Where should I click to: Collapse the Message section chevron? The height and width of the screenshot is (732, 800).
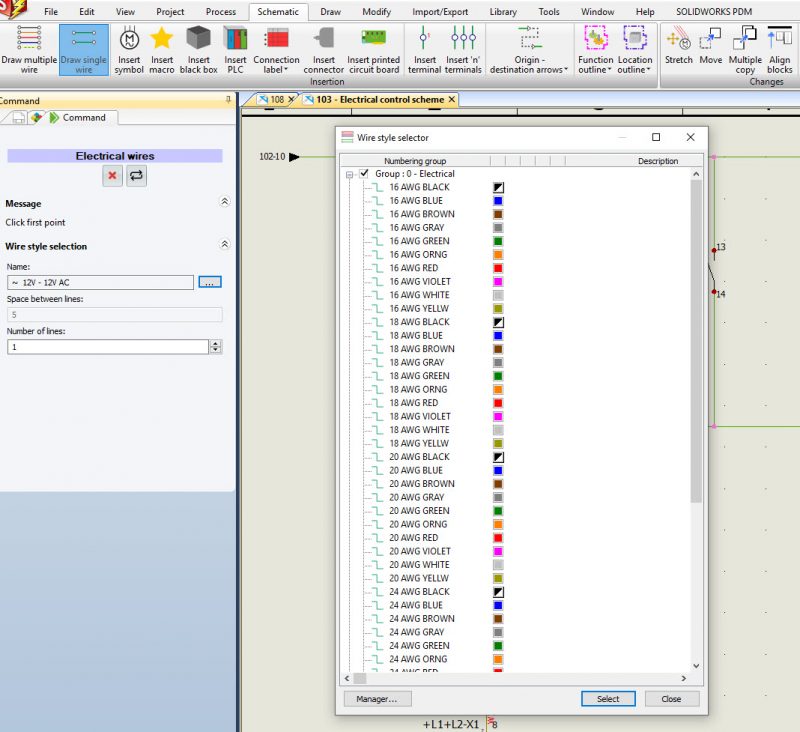pyautogui.click(x=224, y=203)
